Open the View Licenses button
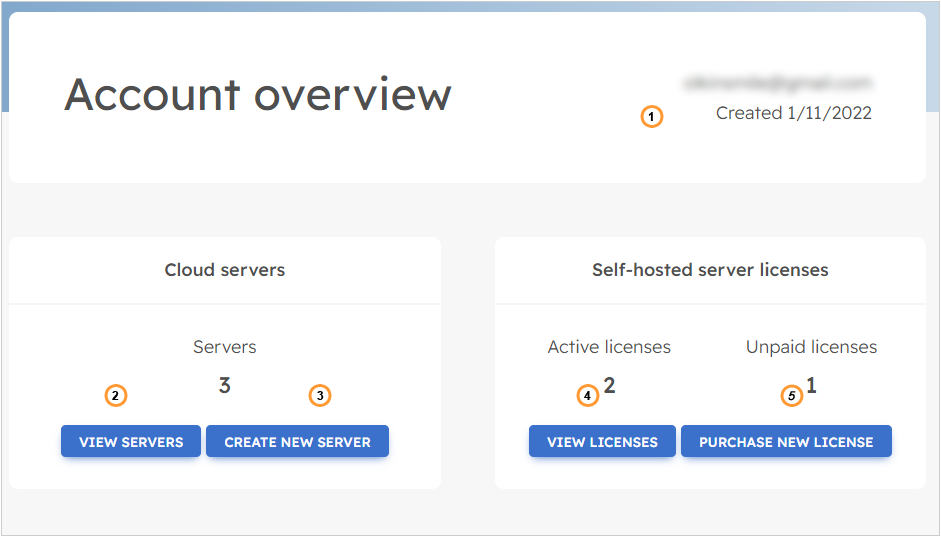The height and width of the screenshot is (537, 941). coord(602,442)
